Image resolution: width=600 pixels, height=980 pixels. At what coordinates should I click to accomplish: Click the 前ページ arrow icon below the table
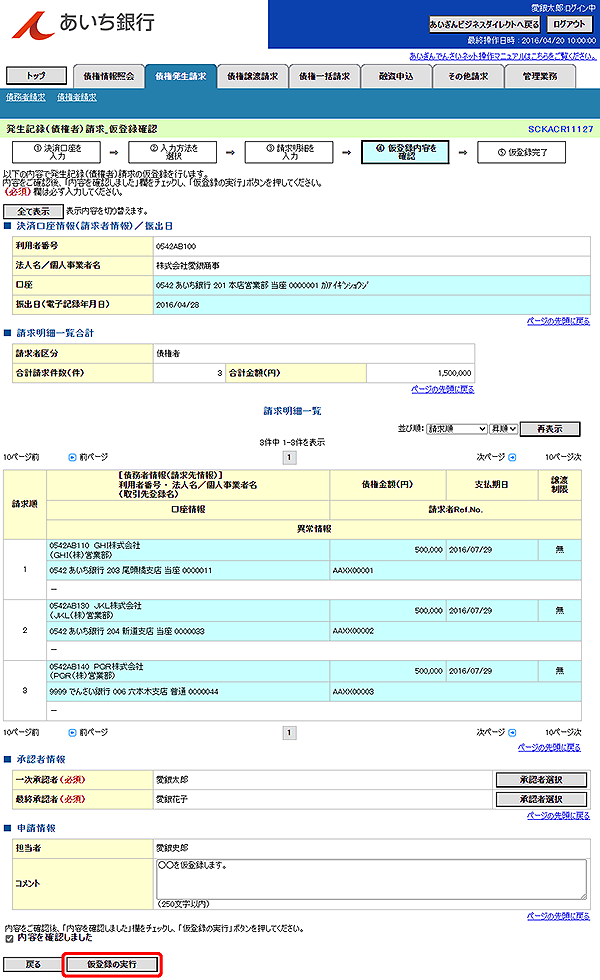pos(72,732)
